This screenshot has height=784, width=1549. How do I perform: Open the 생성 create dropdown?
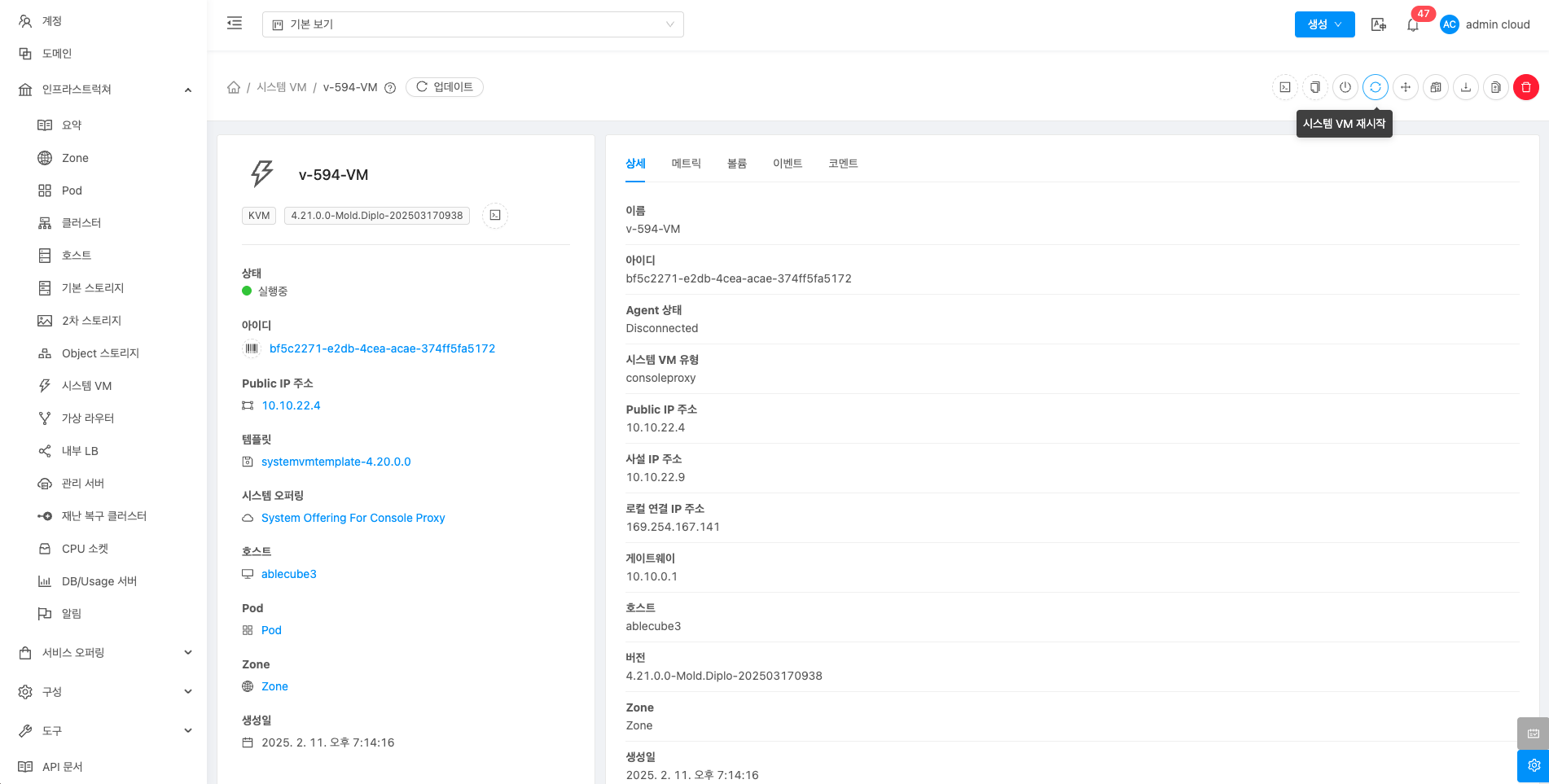click(x=1324, y=24)
